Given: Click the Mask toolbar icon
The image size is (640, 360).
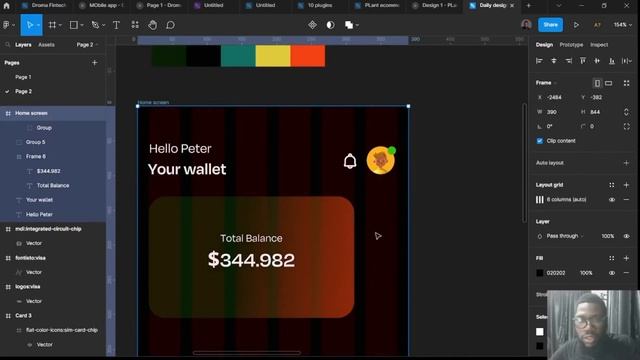Looking at the screenshot, I should coord(330,25).
